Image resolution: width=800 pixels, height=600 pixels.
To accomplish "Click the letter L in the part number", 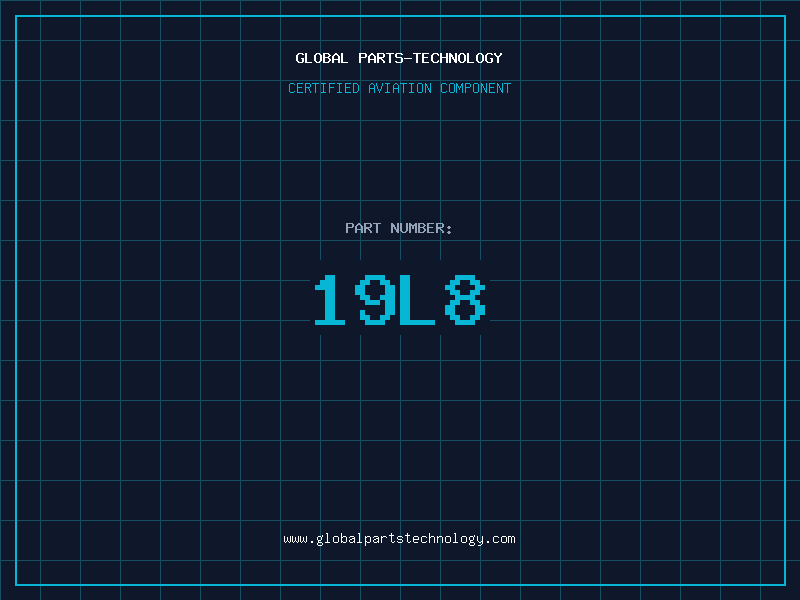I will click(420, 301).
